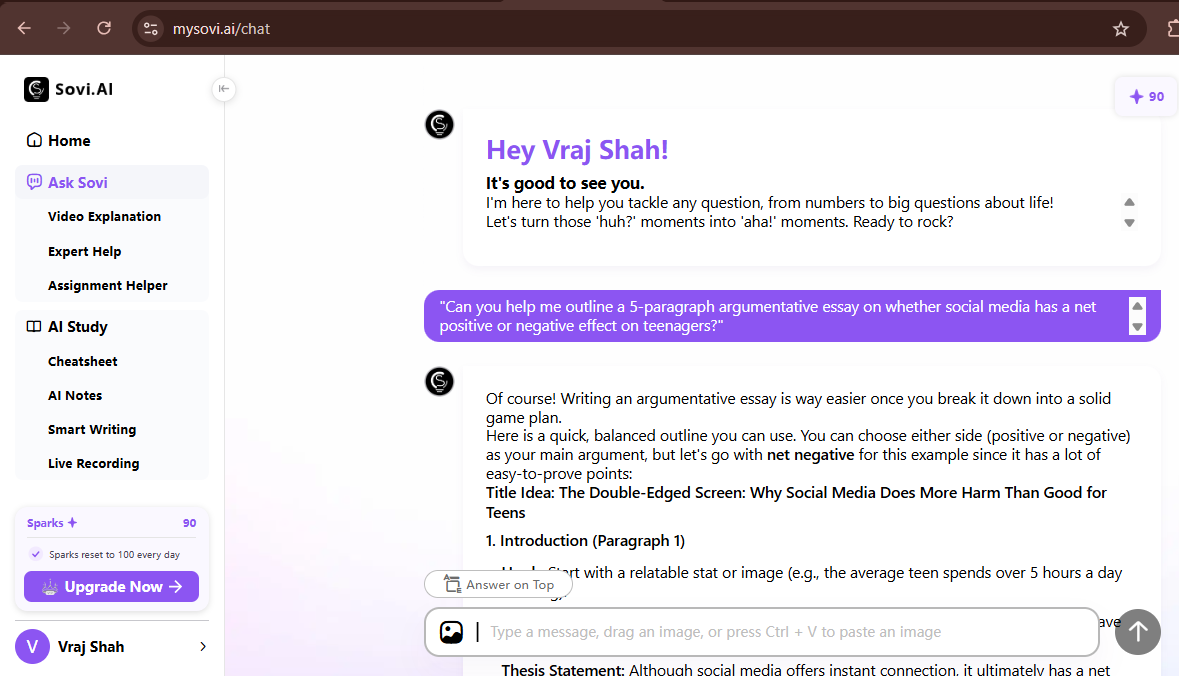Viewport: 1179px width, 676px height.
Task: Click the Sovi.AI brand name
Action: click(x=83, y=89)
